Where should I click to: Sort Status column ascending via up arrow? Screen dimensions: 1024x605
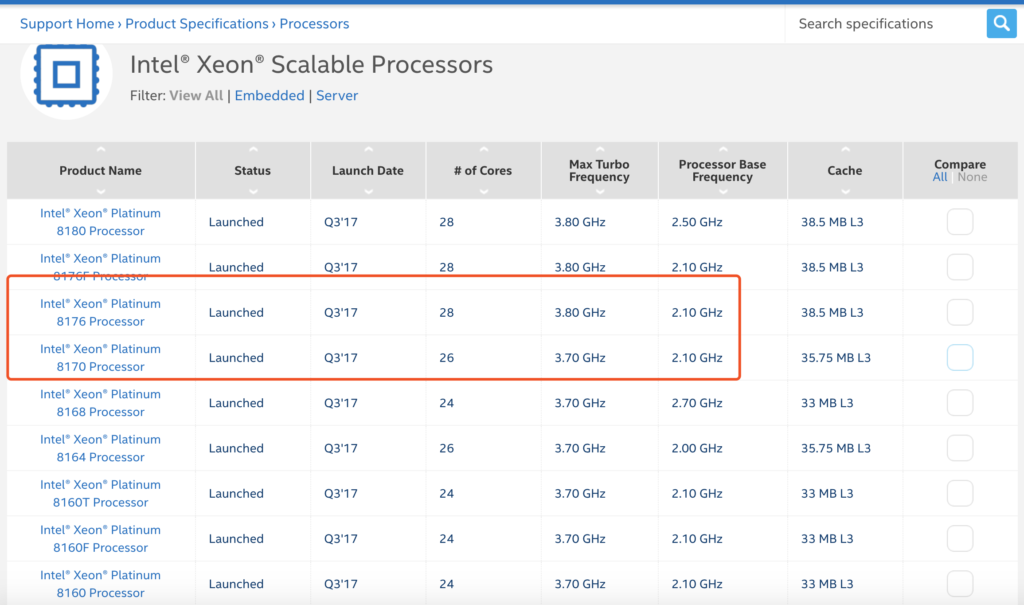(253, 150)
